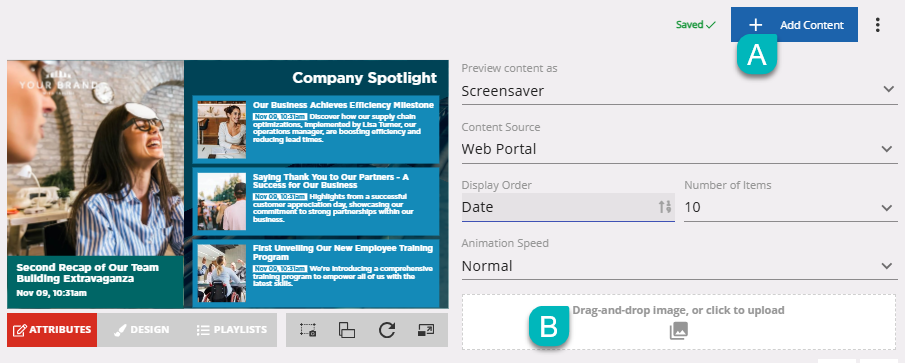Open the Animation Speed dropdown
Viewport: 905px width, 363px height.
(679, 266)
